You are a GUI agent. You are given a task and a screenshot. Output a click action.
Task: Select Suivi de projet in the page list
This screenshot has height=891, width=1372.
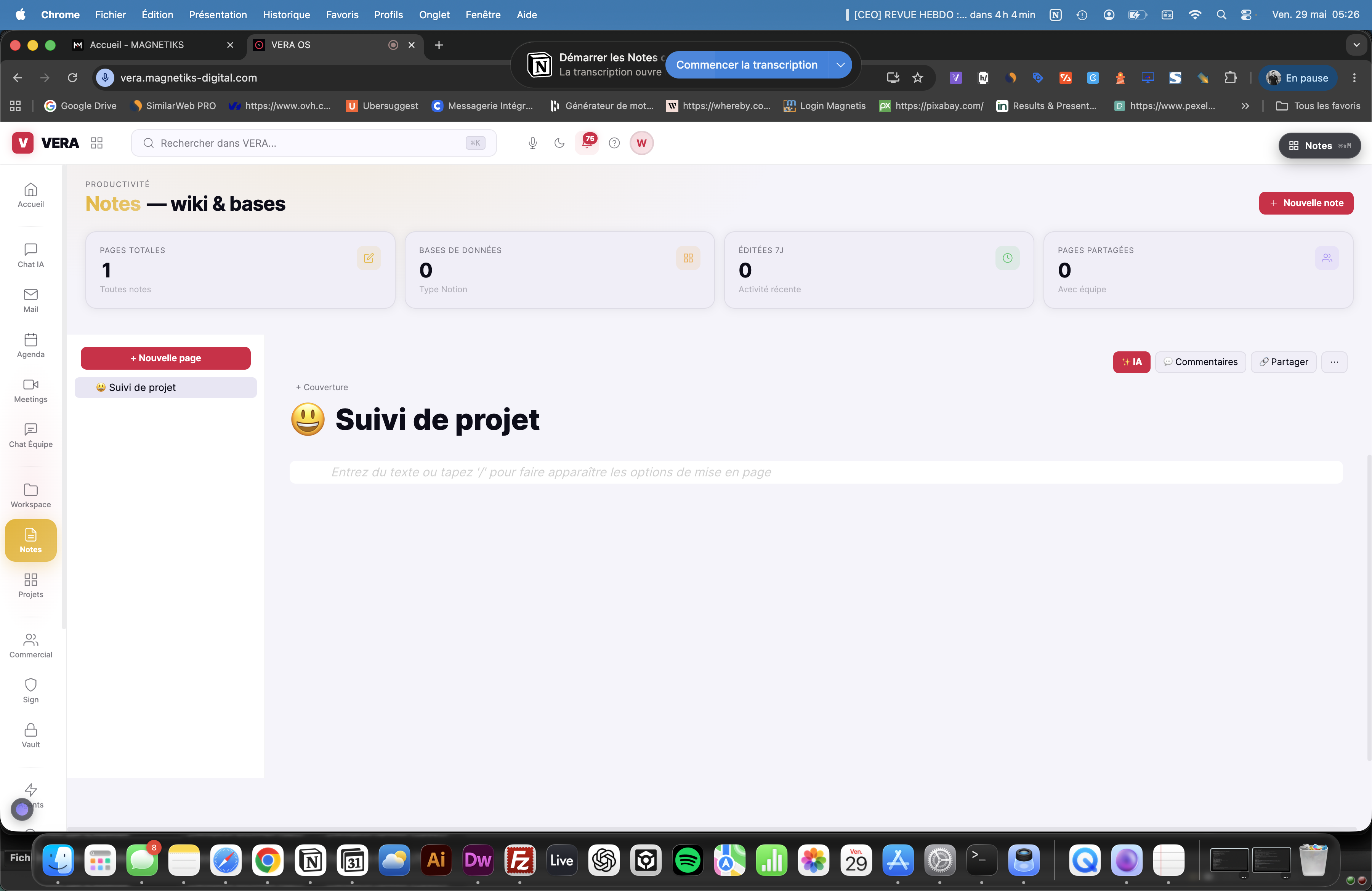tap(165, 387)
